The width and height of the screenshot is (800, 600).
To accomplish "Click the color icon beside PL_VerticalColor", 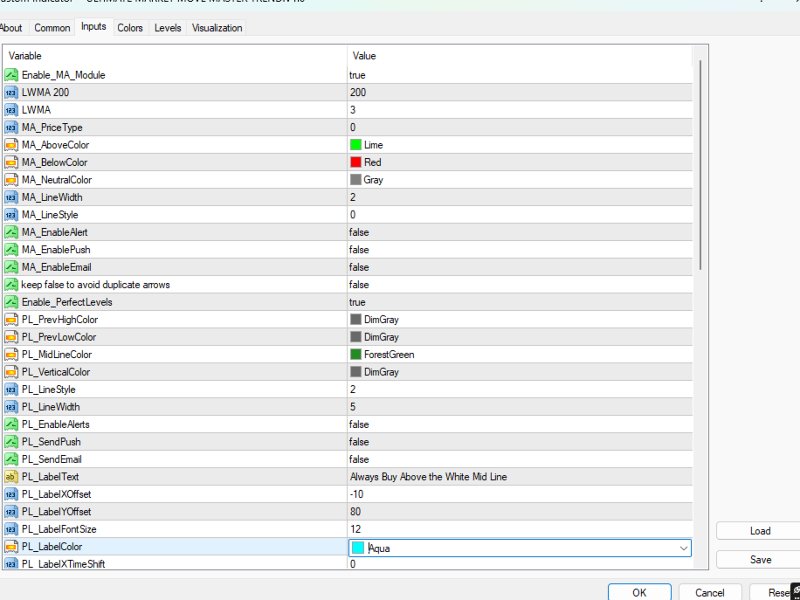I will pyautogui.click(x=11, y=372).
